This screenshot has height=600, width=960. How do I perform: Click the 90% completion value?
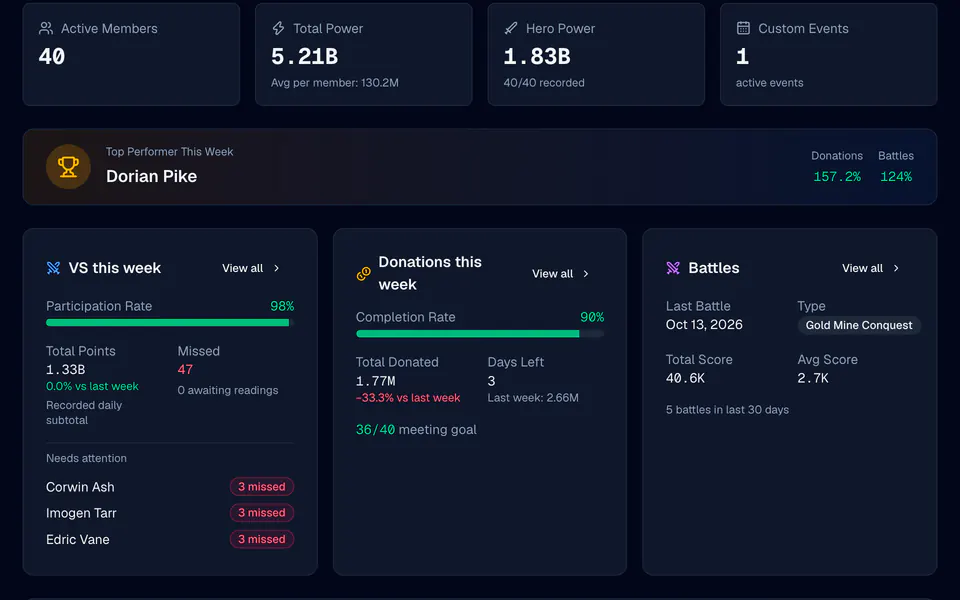[x=592, y=317]
